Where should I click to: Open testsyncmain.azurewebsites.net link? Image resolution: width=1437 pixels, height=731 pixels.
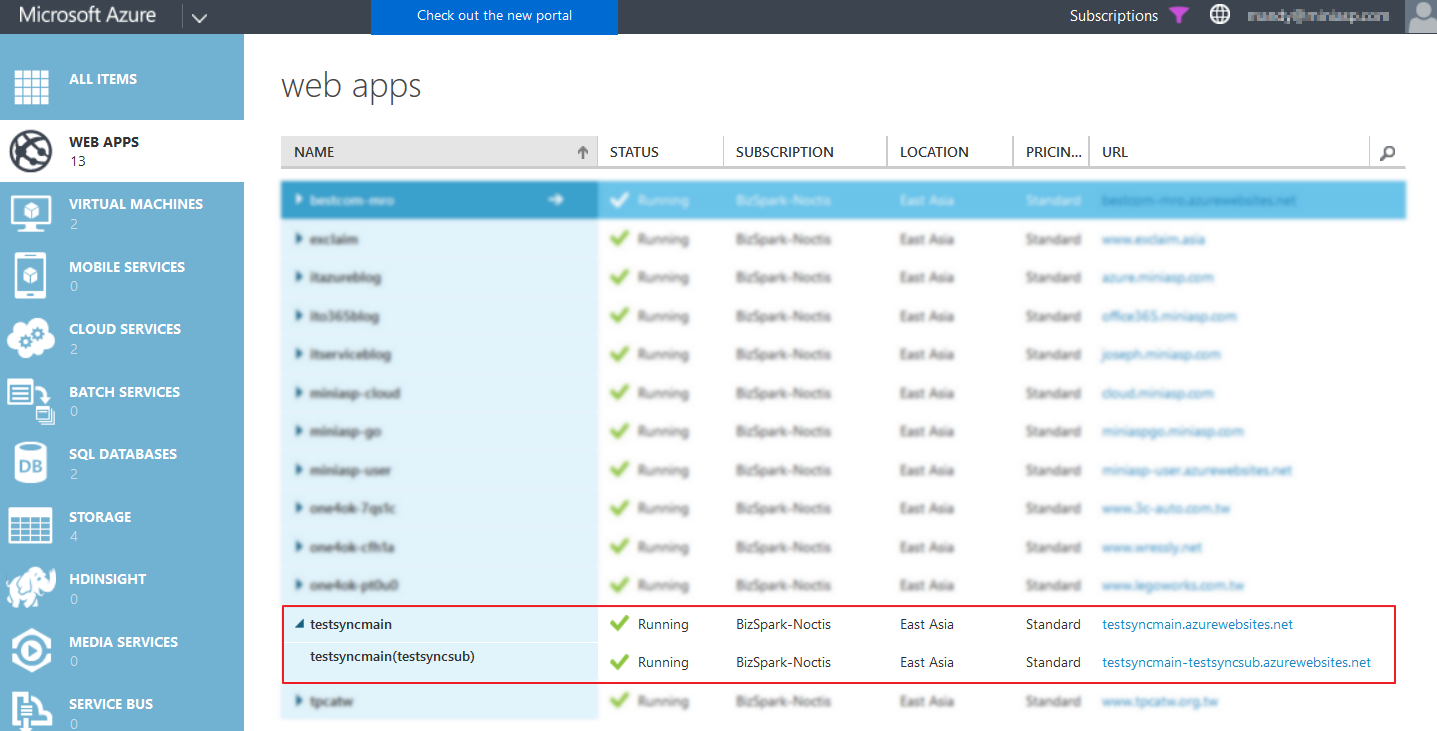click(1197, 624)
